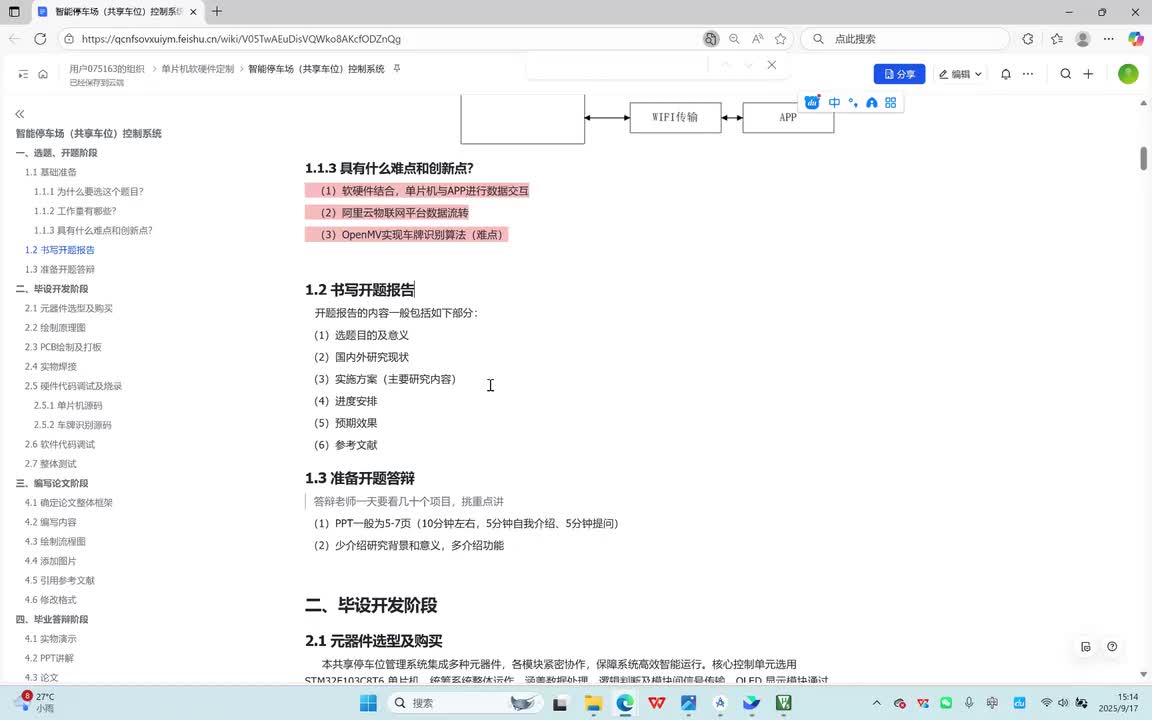
Task: Jump to 二、毕设开发阶段 outline heading
Action: coord(51,289)
